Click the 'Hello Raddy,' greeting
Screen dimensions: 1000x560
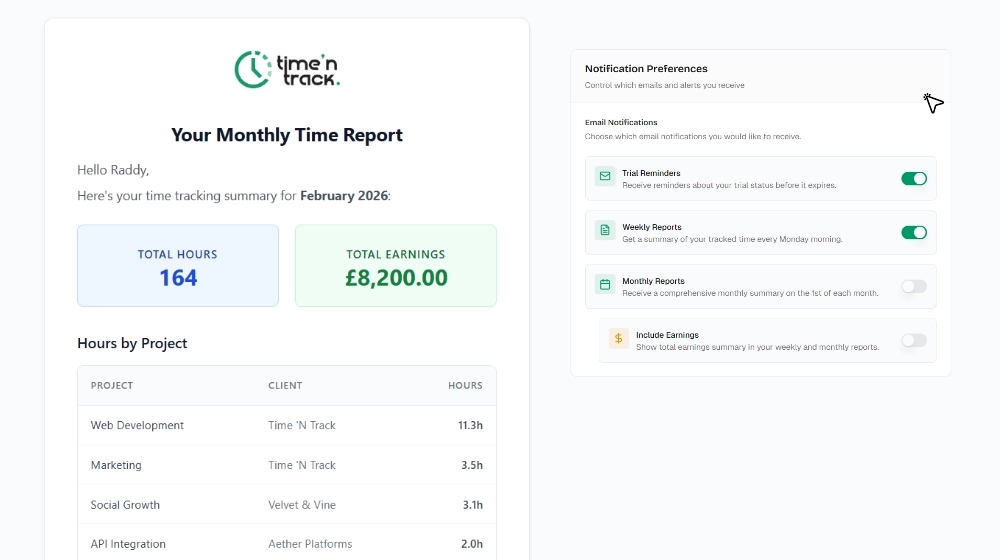pos(113,170)
